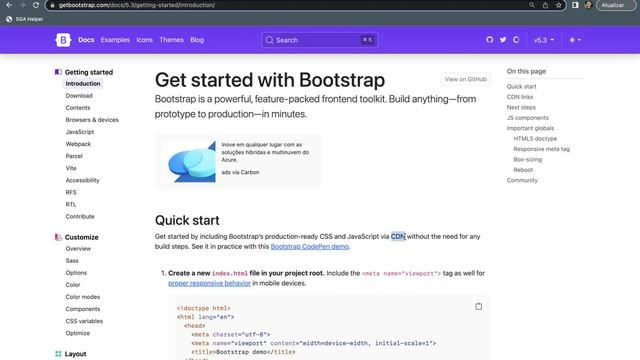
Task: Open the Docs nav item
Action: (86, 40)
